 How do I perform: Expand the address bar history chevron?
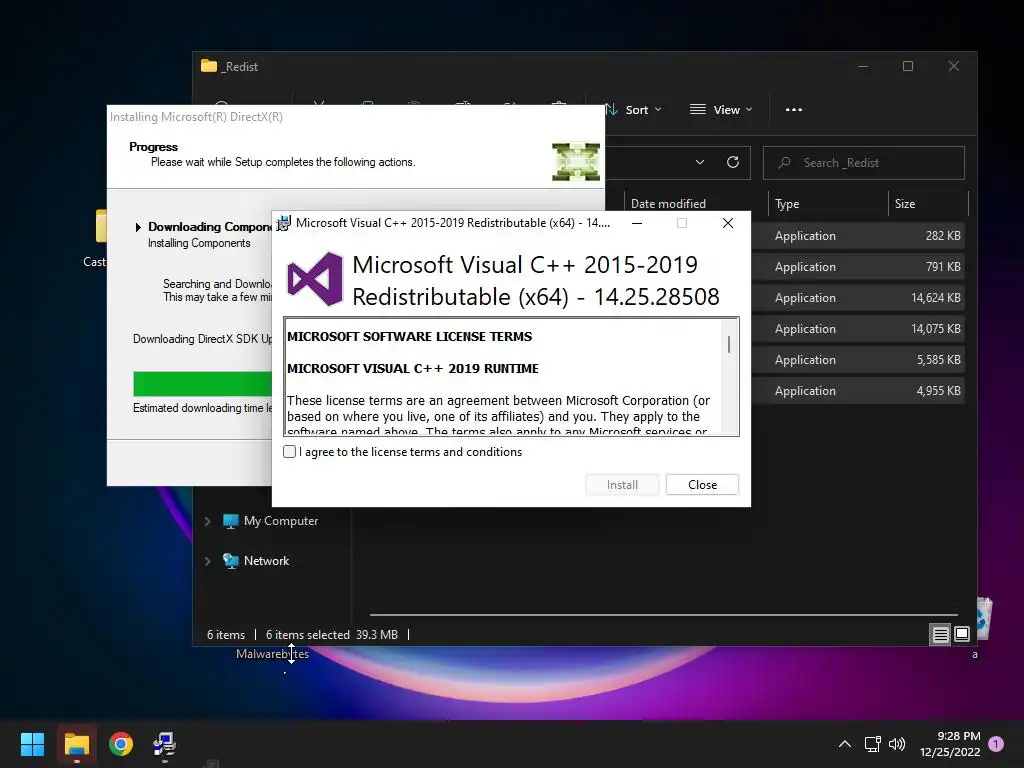699,162
